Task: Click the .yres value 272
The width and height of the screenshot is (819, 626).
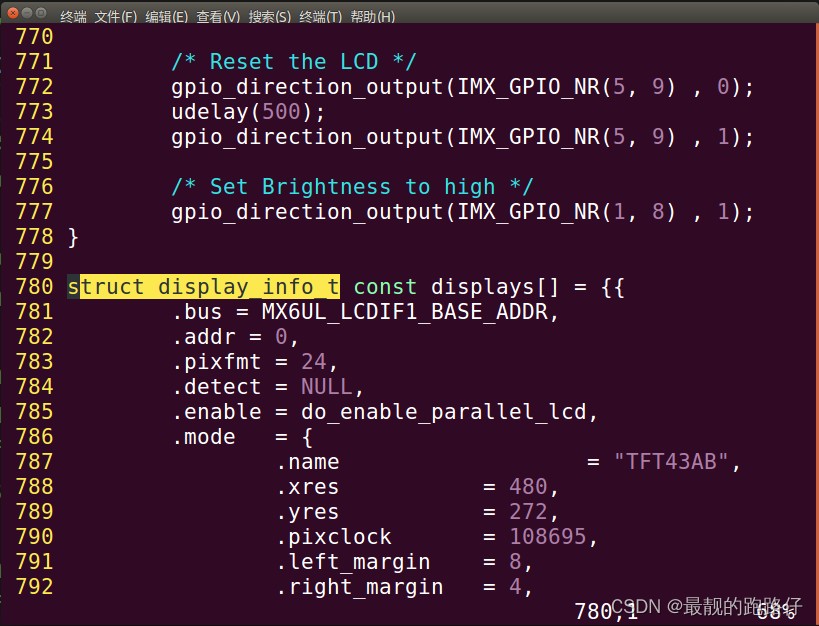Action: click(x=528, y=512)
